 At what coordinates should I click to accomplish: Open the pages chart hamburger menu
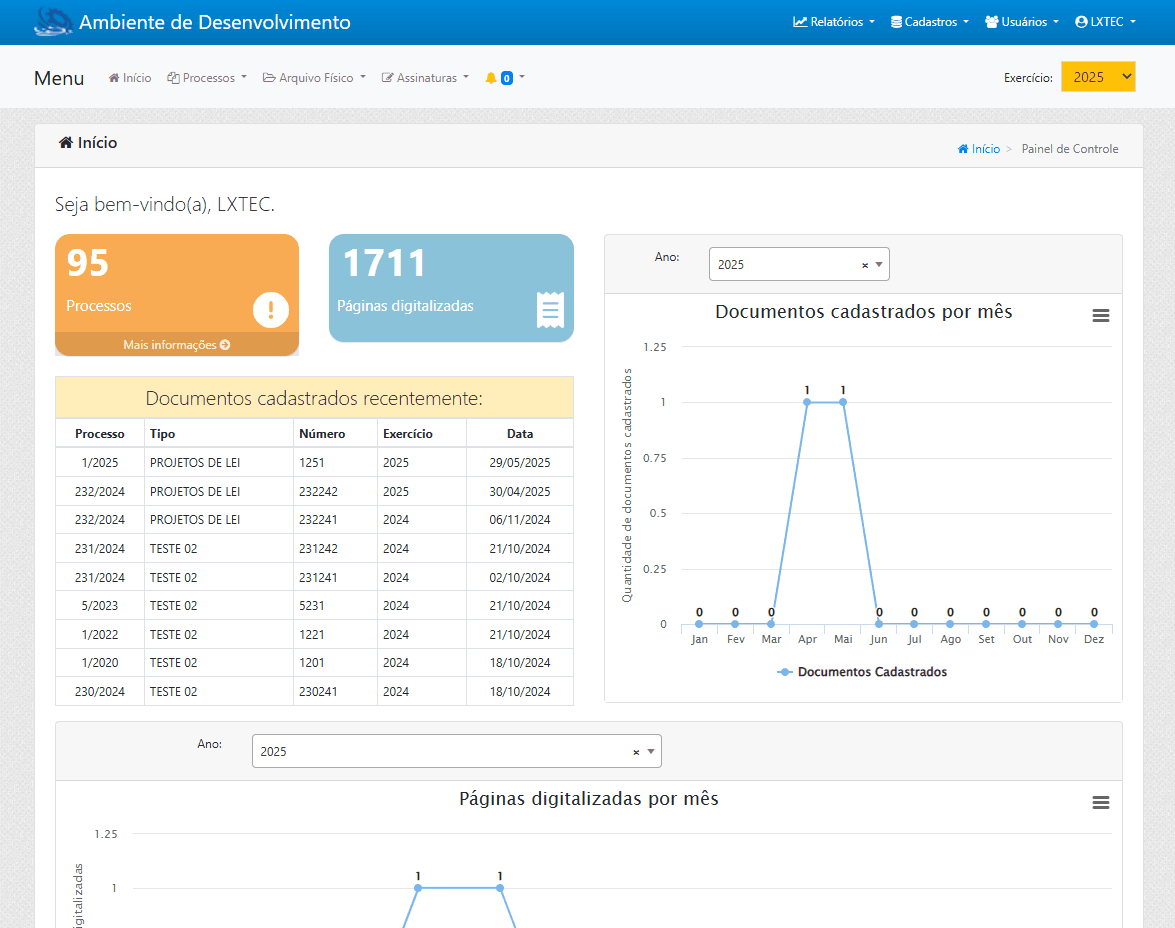(1100, 803)
